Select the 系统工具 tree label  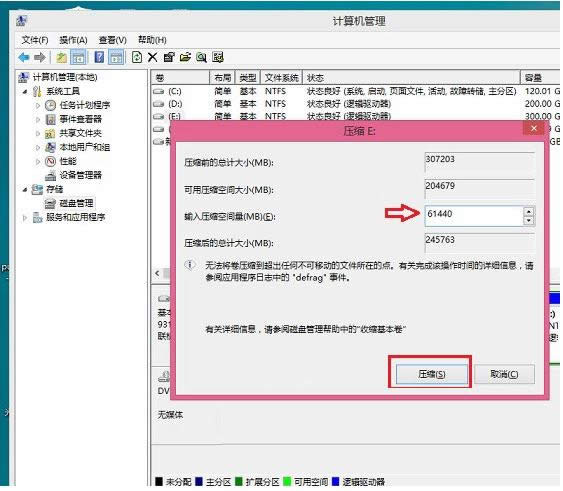point(63,91)
